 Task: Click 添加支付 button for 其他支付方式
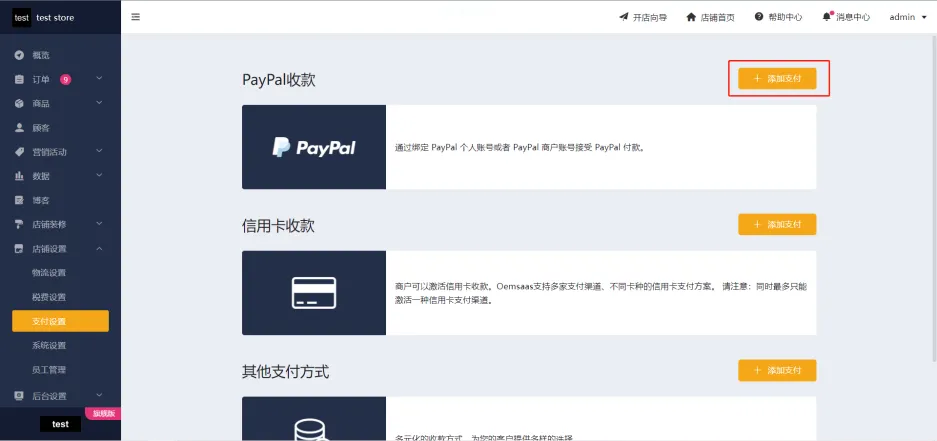pos(777,370)
